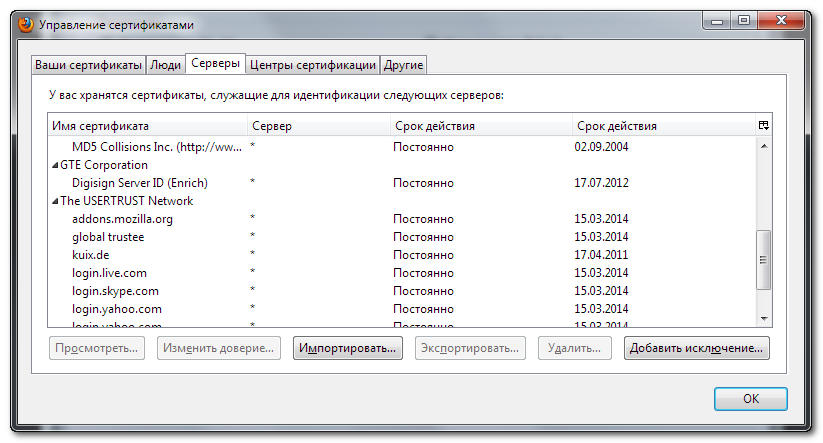The width and height of the screenshot is (823, 443).
Task: Select the login.skype.com certificate
Action: point(402,291)
